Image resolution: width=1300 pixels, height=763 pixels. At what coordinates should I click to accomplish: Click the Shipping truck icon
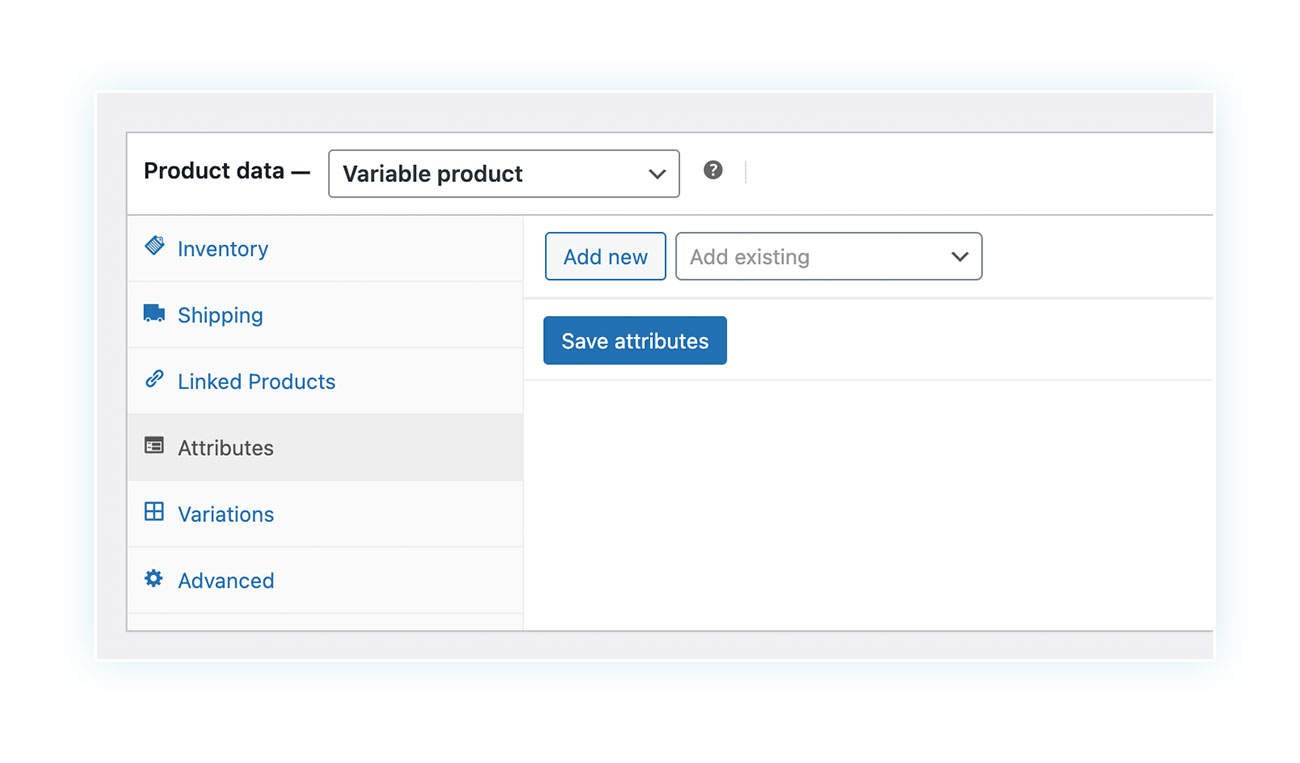pyautogui.click(x=154, y=314)
